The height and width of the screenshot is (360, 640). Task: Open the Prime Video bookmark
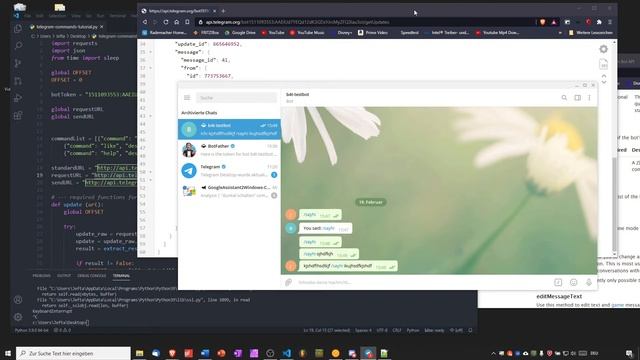coord(373,32)
